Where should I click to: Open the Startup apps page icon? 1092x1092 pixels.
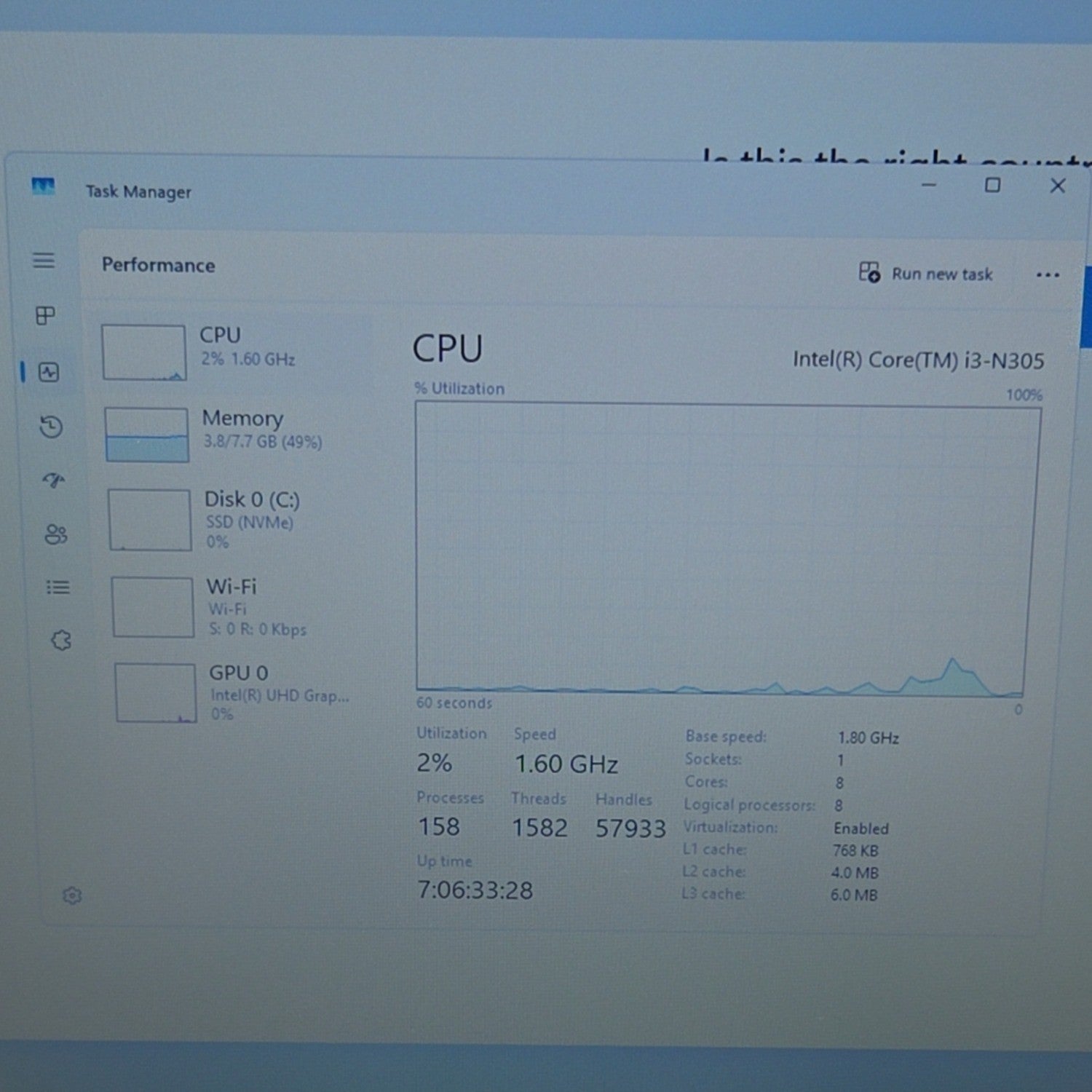tap(53, 480)
